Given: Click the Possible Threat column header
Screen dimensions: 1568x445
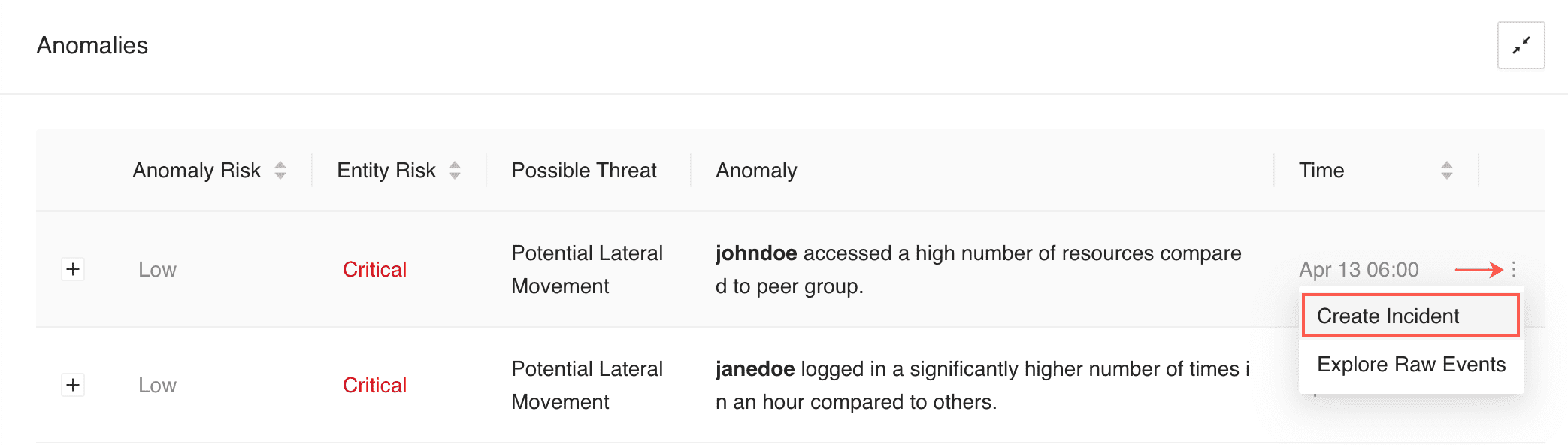Looking at the screenshot, I should point(583,171).
